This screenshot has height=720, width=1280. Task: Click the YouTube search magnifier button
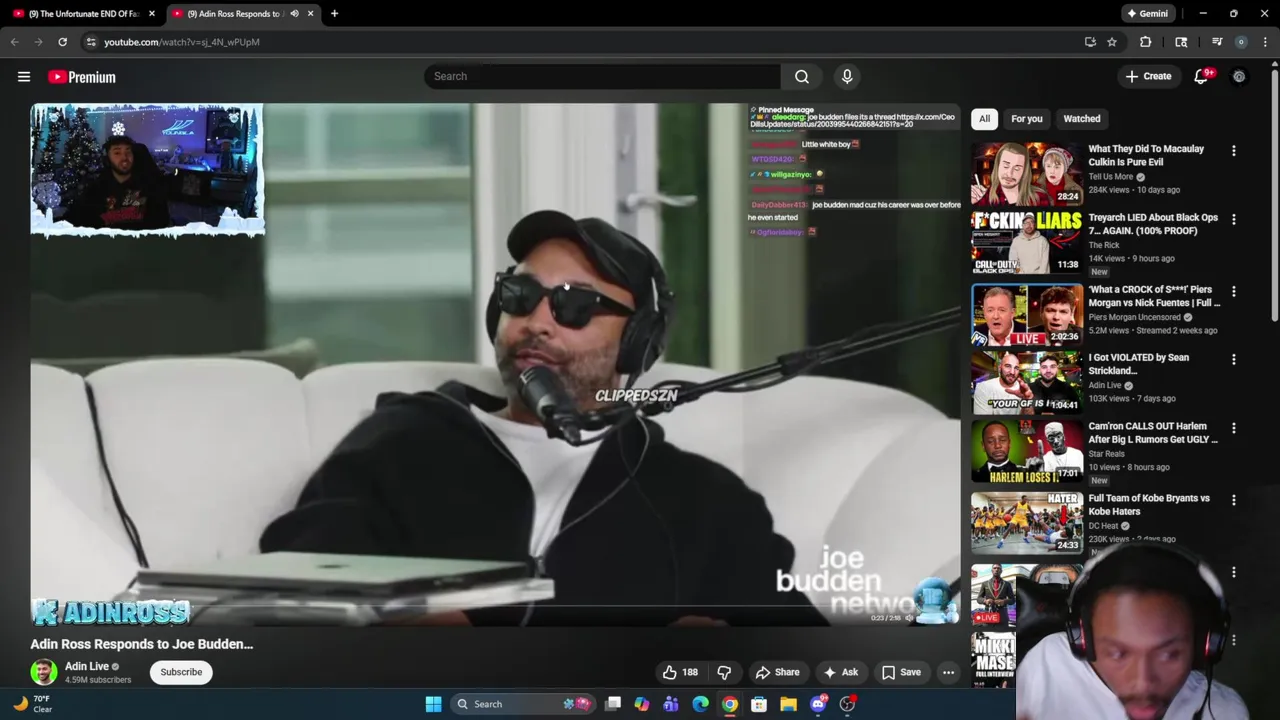tap(802, 77)
